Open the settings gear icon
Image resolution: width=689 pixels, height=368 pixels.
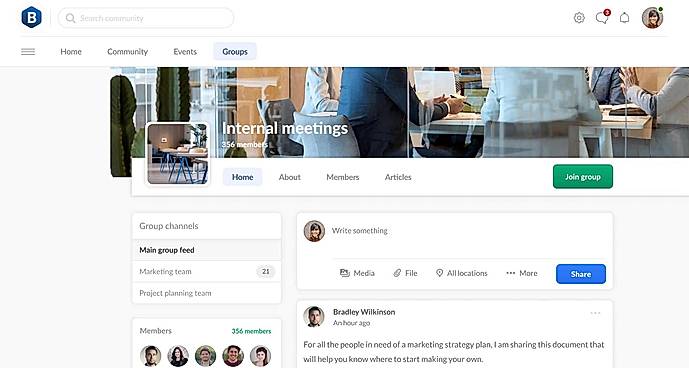pyautogui.click(x=579, y=18)
